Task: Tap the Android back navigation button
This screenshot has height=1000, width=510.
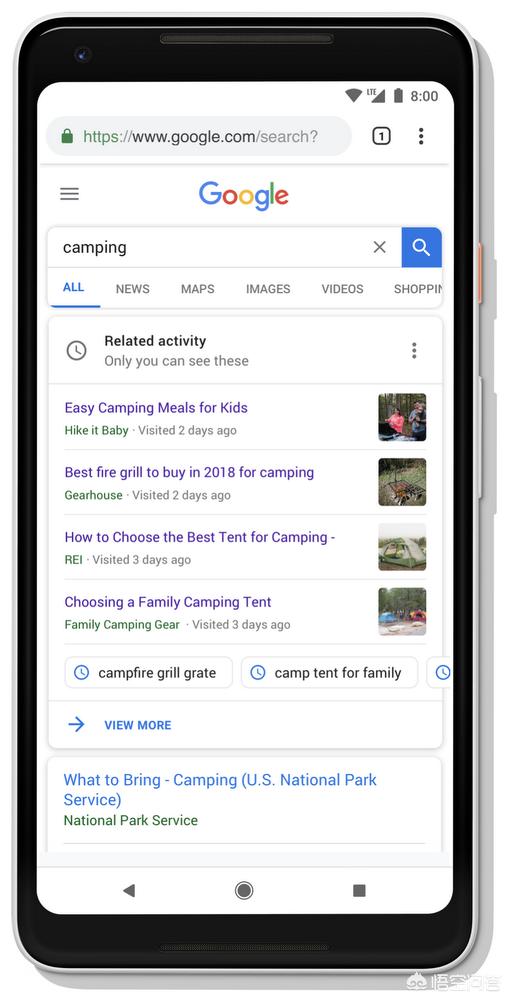Action: (129, 890)
